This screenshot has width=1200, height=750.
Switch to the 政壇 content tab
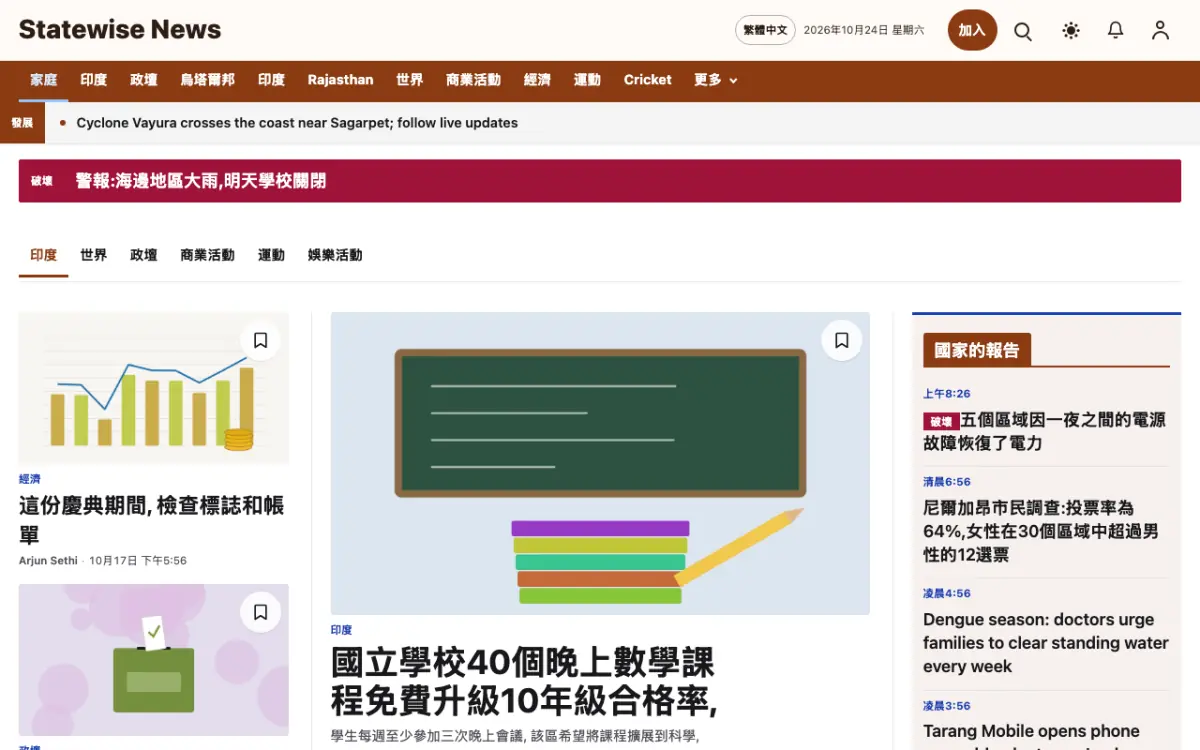click(x=144, y=255)
